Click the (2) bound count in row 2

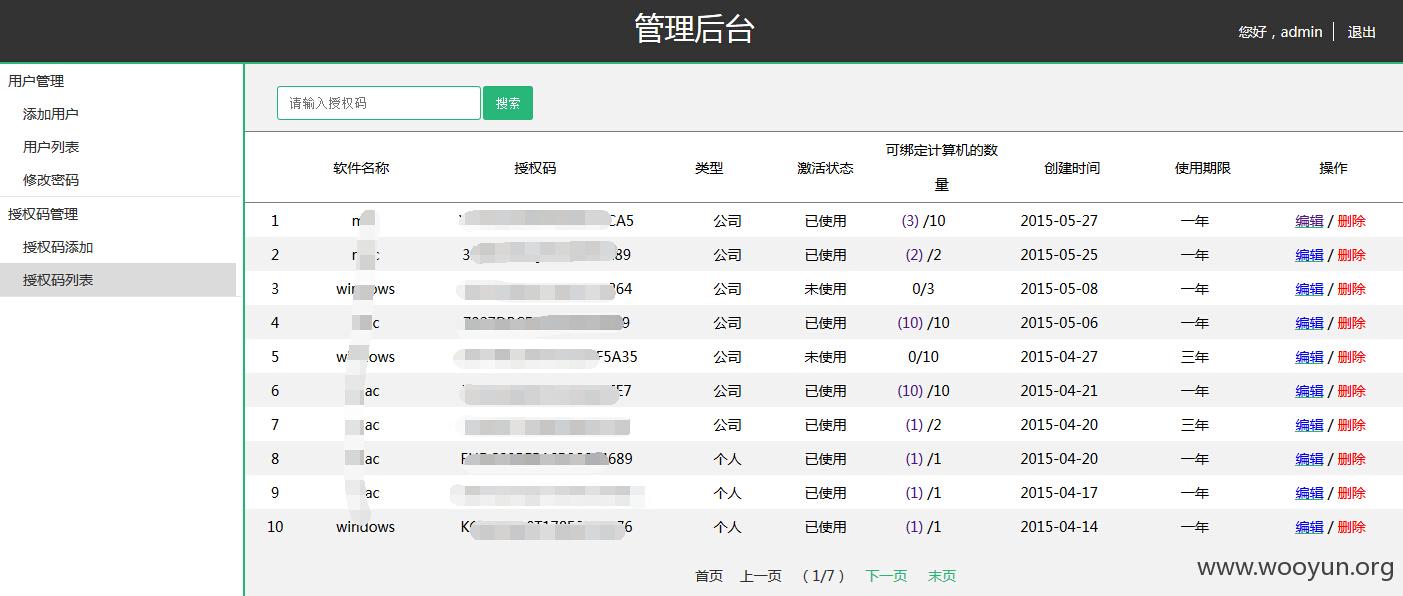[914, 255]
